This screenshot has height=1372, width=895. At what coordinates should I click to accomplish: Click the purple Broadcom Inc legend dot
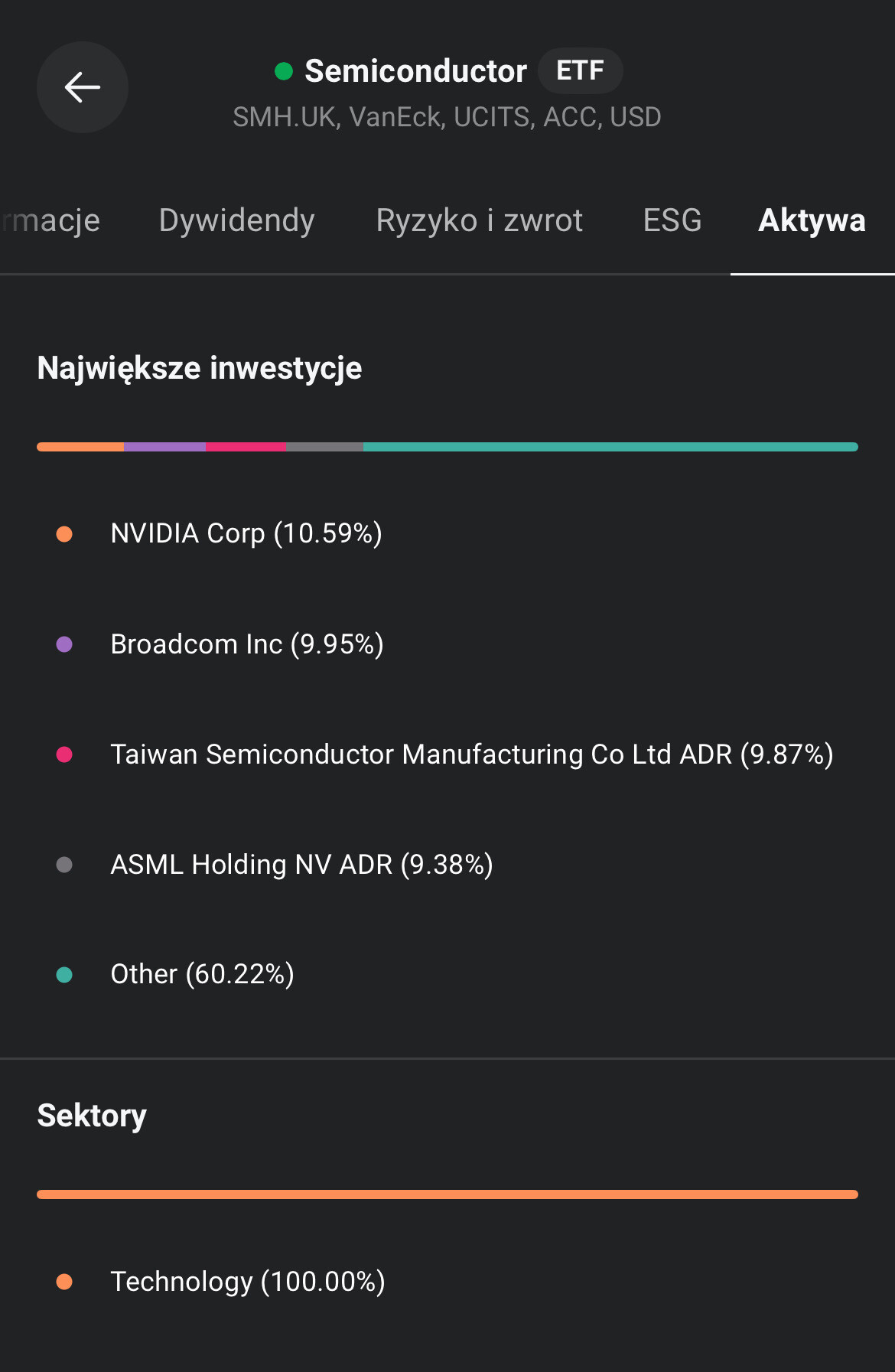64,644
